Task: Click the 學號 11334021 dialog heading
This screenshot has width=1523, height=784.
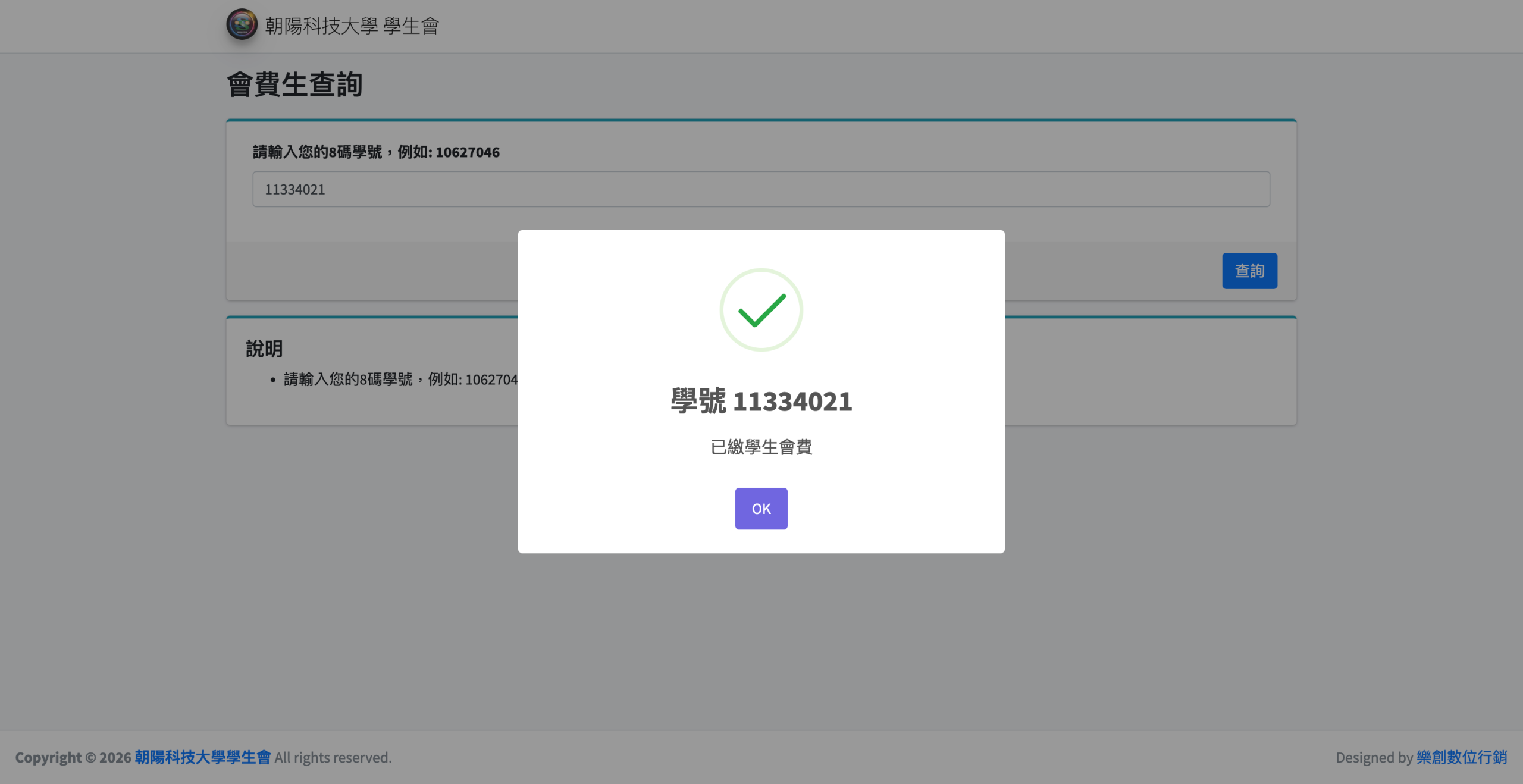Action: tap(761, 402)
